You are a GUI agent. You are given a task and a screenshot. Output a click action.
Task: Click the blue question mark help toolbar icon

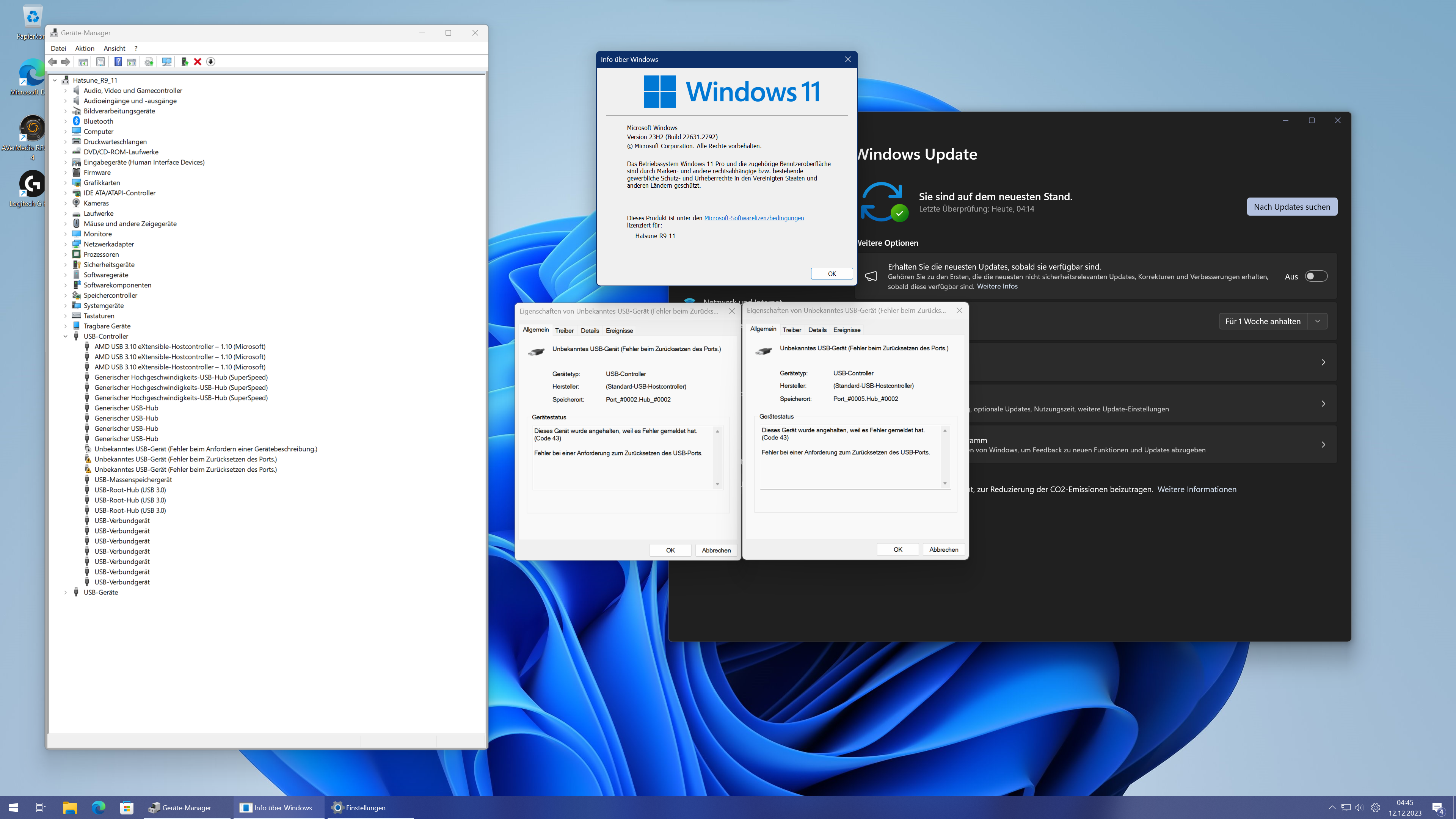point(118,61)
